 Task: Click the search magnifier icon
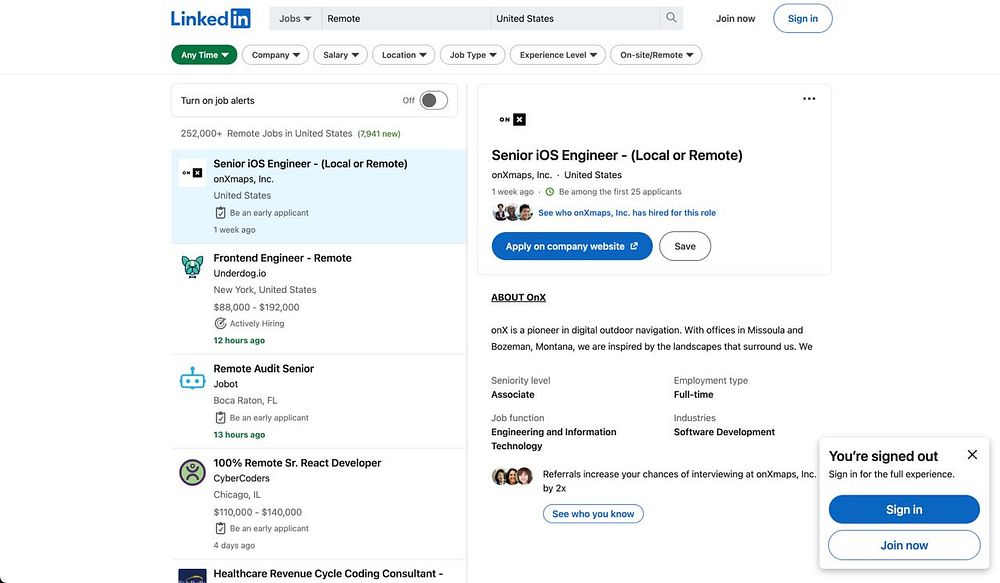tap(672, 18)
